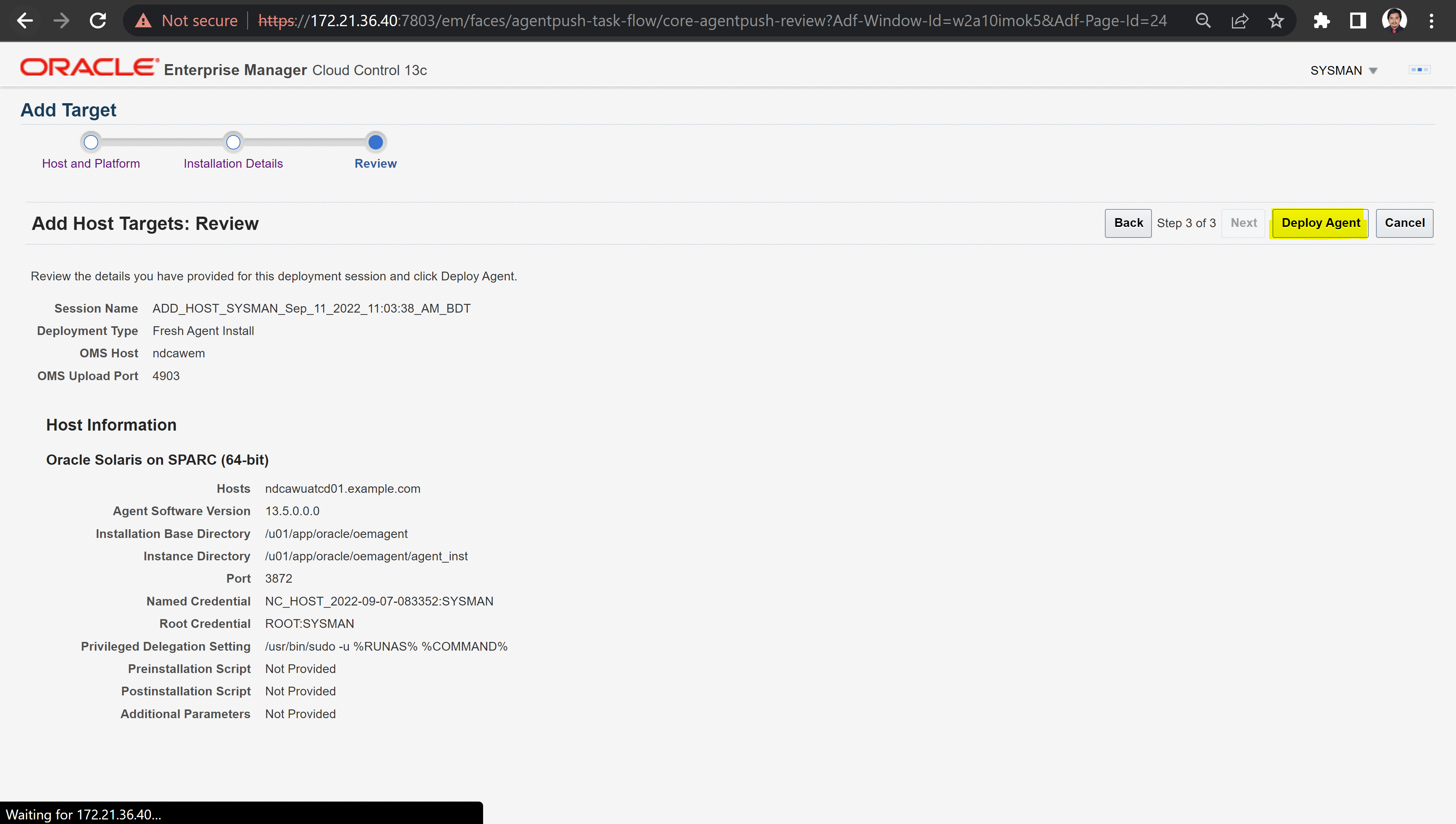The height and width of the screenshot is (824, 1456).
Task: Click port value 3872
Action: tap(278, 579)
